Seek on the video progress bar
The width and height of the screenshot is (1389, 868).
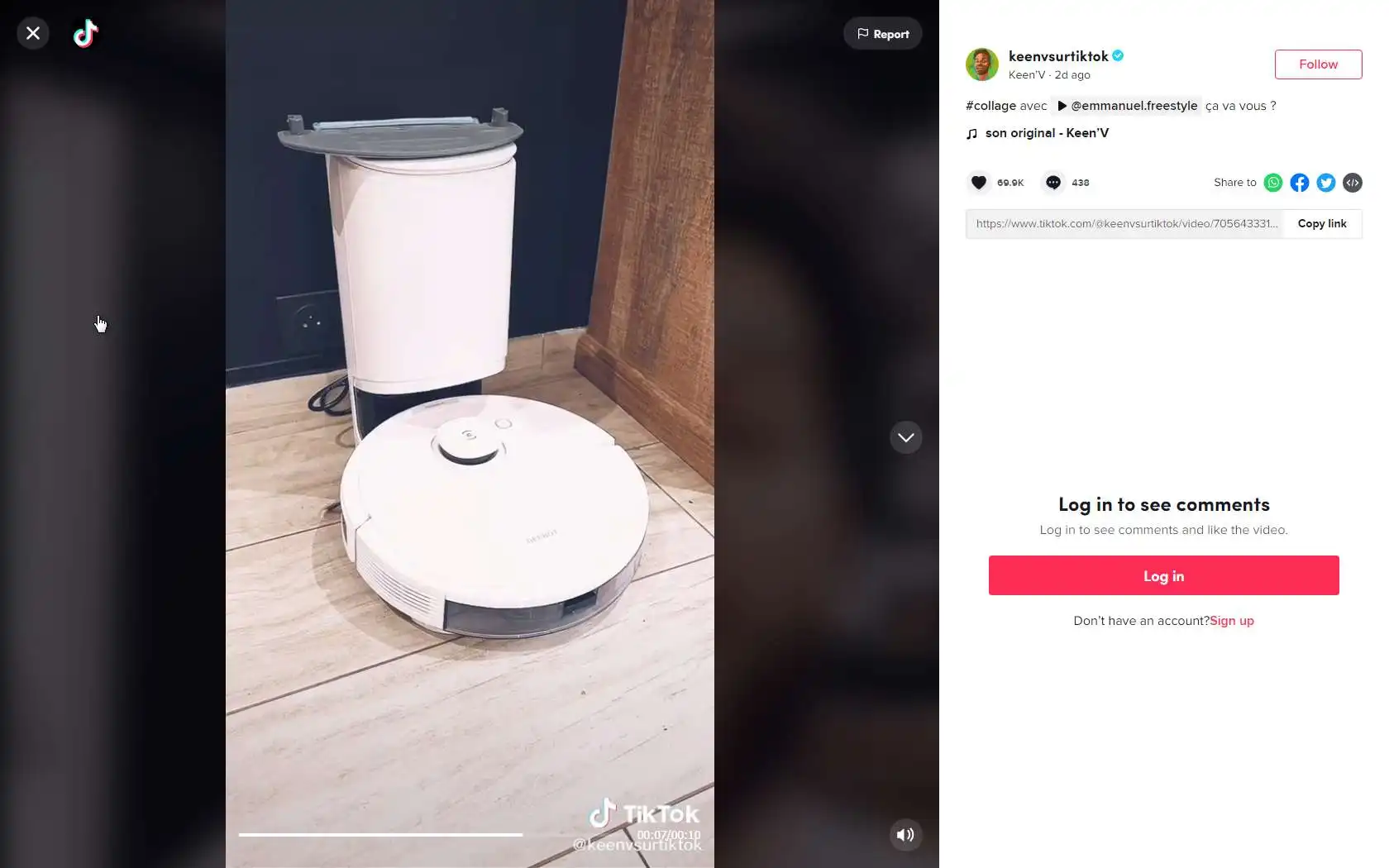(x=470, y=835)
